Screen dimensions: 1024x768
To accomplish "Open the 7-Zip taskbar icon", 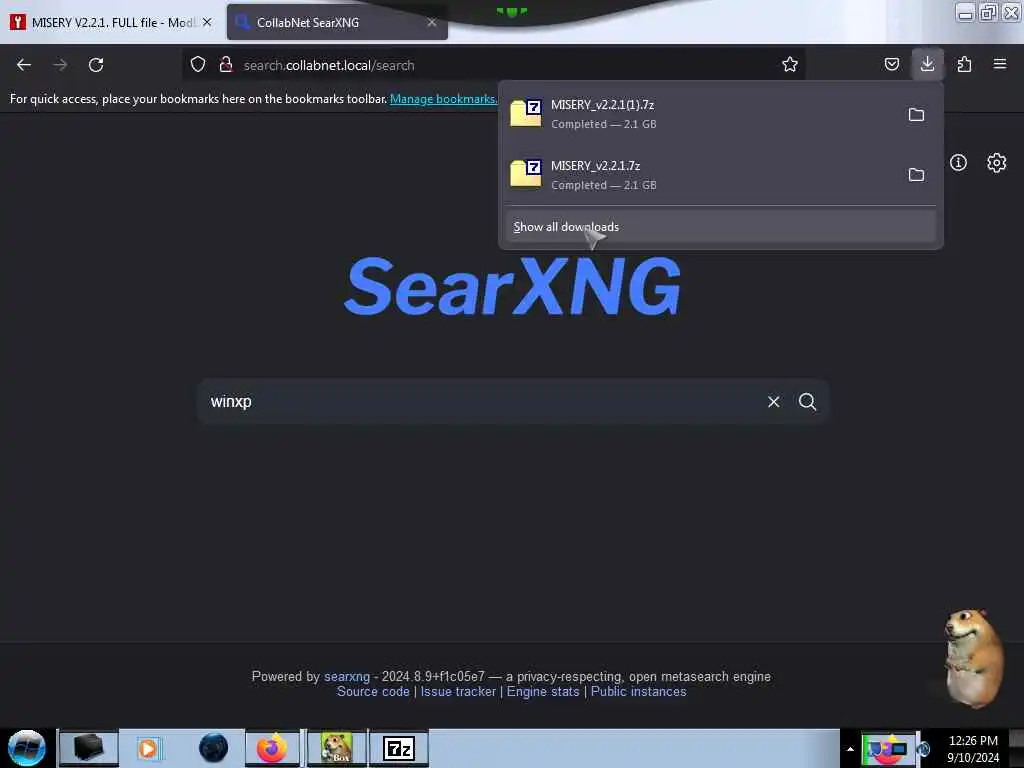I will coord(398,748).
